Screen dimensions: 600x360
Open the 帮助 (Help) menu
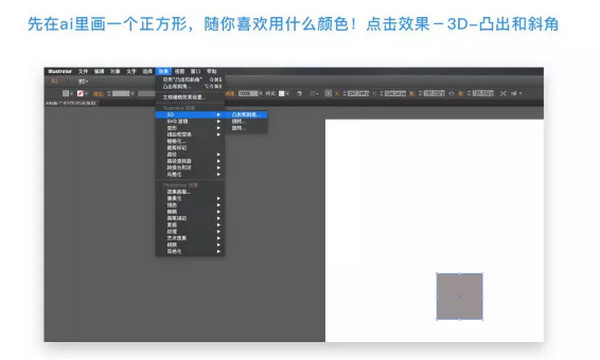pyautogui.click(x=212, y=71)
